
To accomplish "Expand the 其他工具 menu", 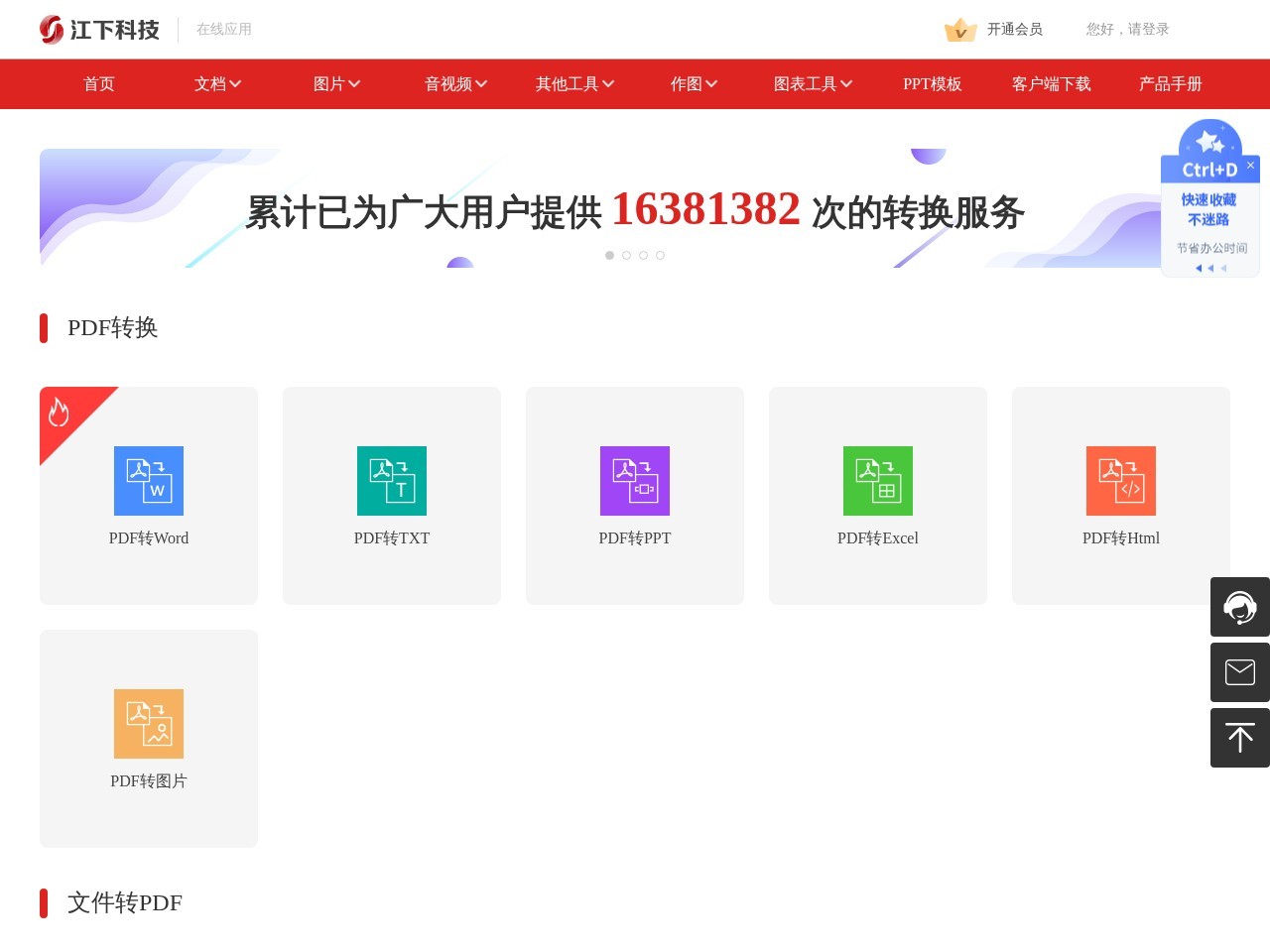I will [575, 84].
